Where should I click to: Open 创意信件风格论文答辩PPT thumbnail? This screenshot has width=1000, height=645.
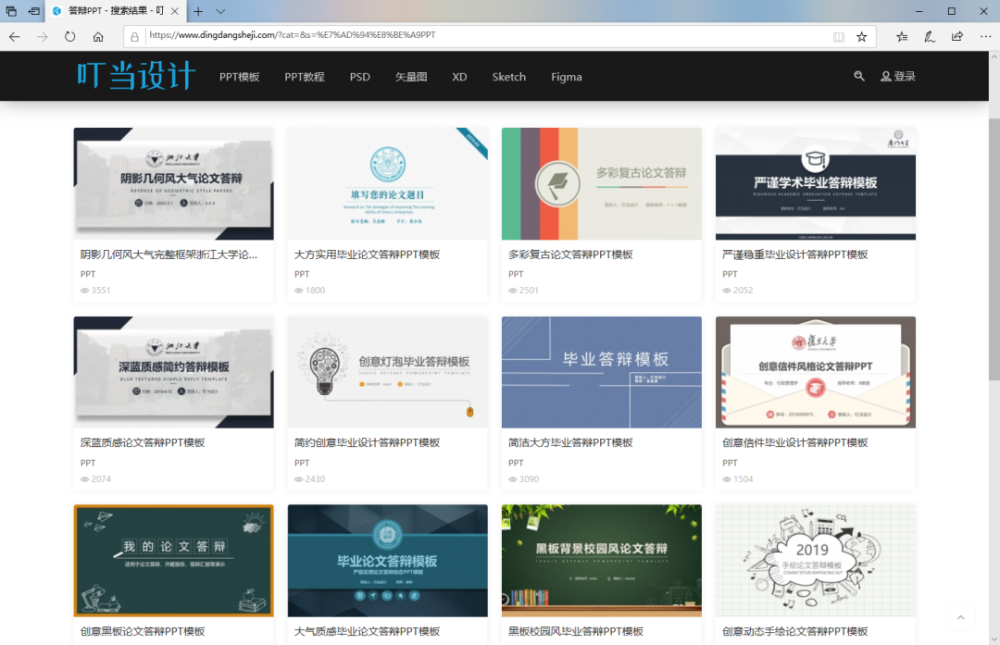816,372
